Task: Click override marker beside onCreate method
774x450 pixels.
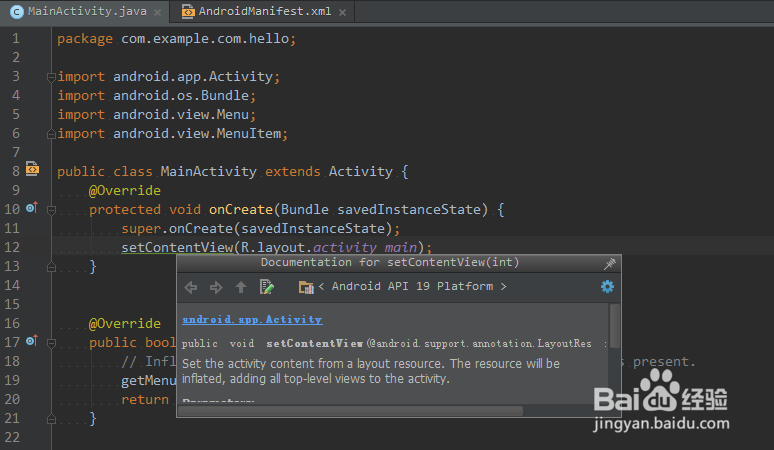Action: pyautogui.click(x=31, y=208)
